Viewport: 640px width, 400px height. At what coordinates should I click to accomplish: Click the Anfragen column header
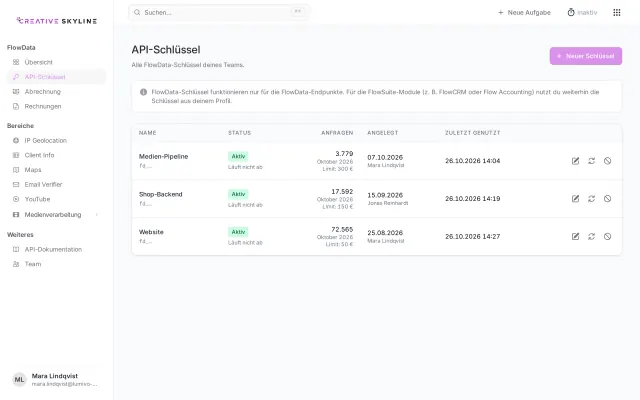coord(337,133)
